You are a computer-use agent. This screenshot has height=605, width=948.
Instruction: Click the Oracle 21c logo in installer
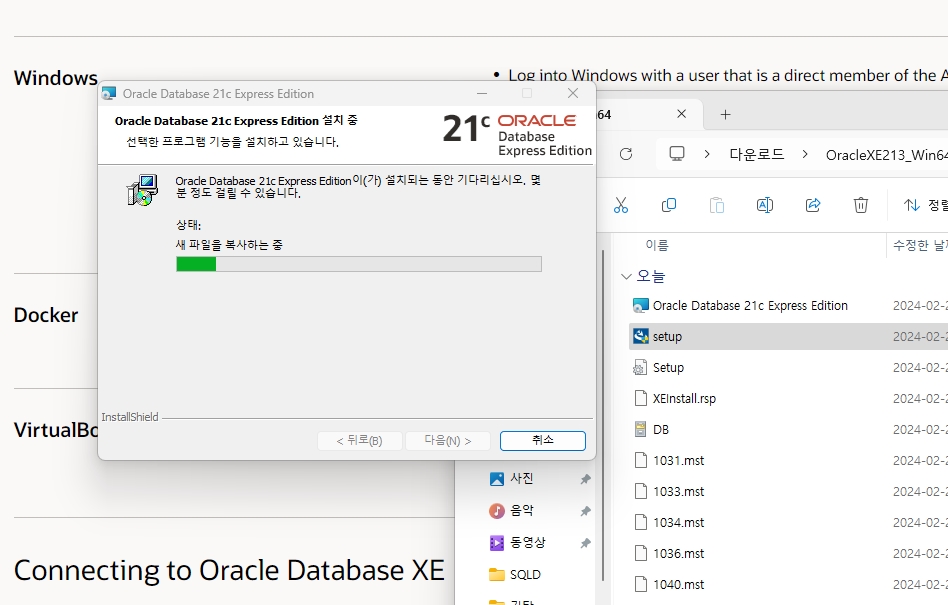click(517, 135)
